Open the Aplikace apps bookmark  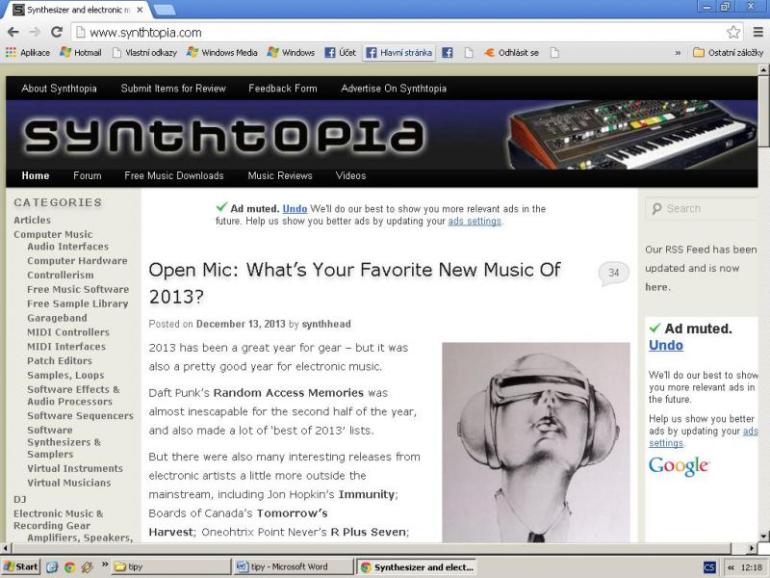28,53
